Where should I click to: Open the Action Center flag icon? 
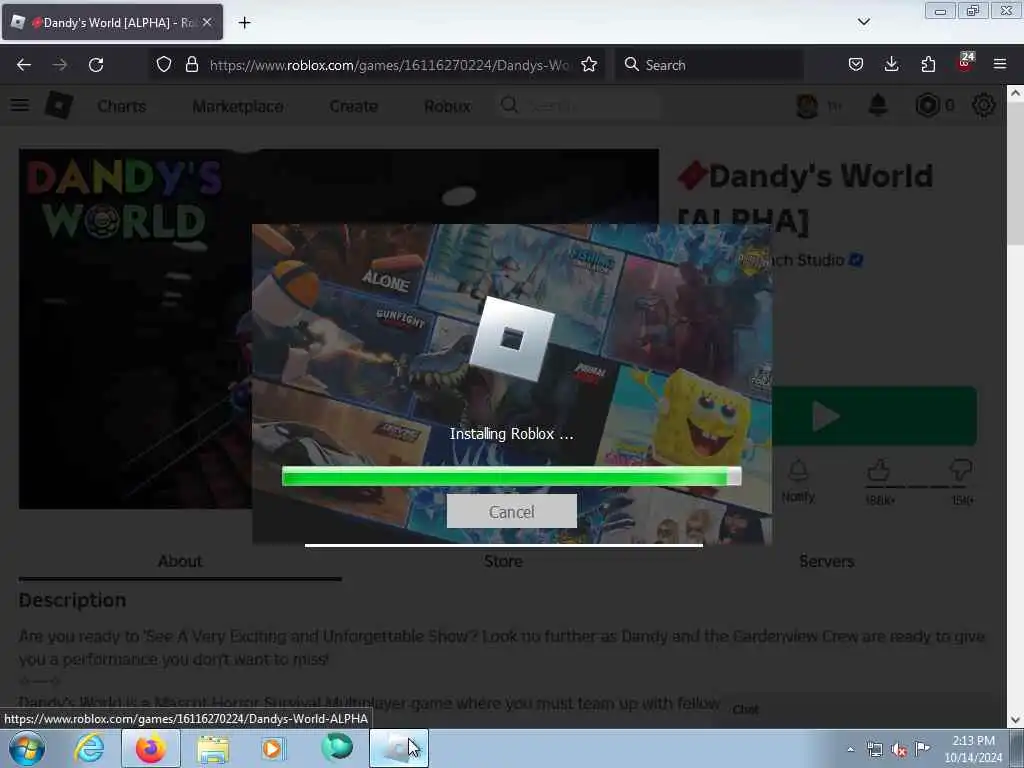tap(922, 748)
